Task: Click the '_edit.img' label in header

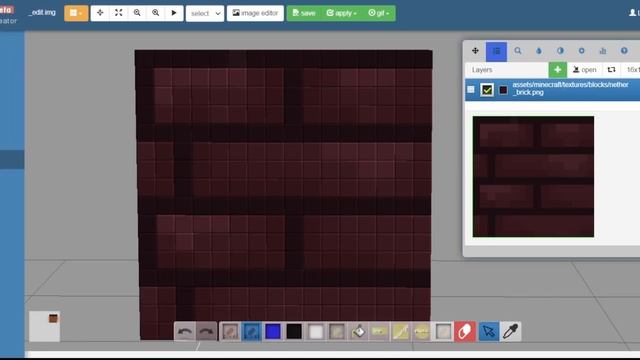Action: click(42, 13)
